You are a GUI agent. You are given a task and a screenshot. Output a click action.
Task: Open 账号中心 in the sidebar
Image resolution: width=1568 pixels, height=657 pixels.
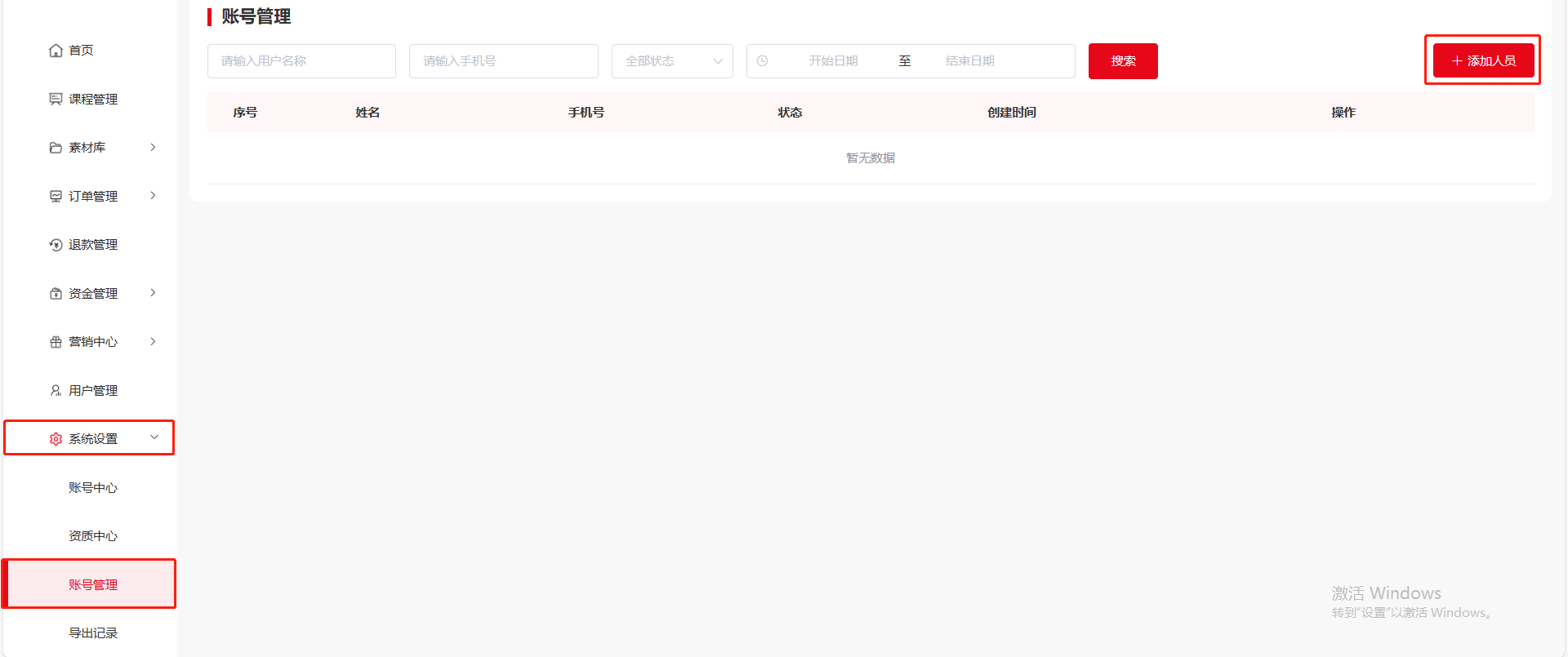[93, 488]
